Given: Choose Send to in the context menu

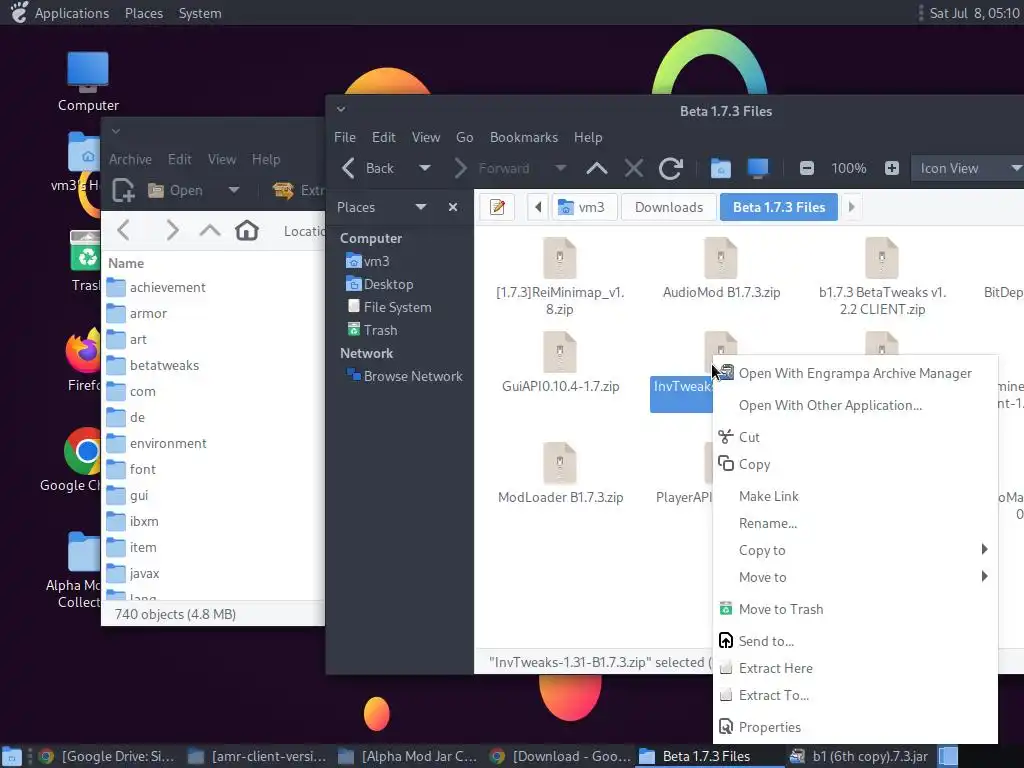Looking at the screenshot, I should [855, 641].
